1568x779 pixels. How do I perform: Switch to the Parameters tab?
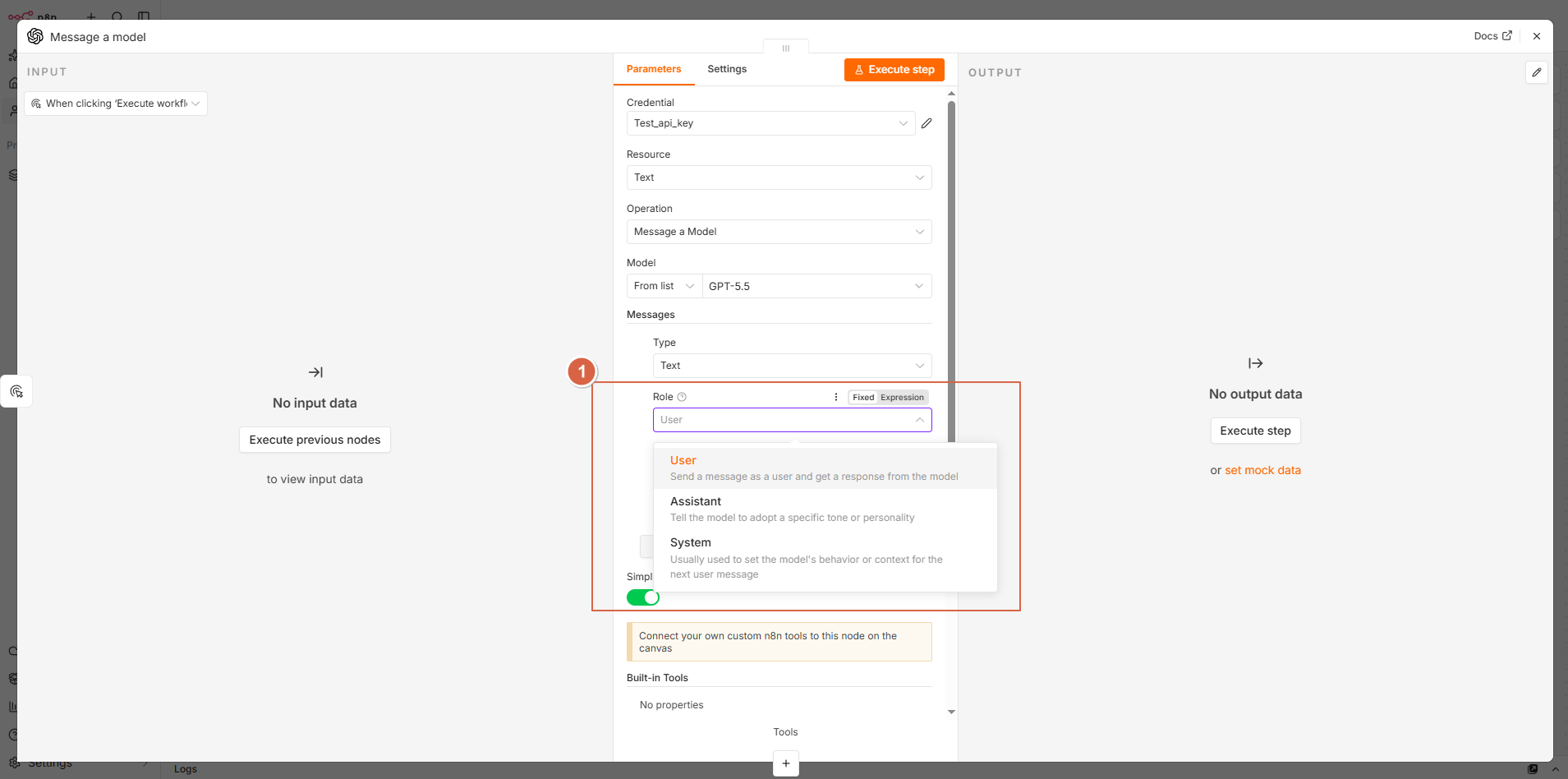point(654,69)
